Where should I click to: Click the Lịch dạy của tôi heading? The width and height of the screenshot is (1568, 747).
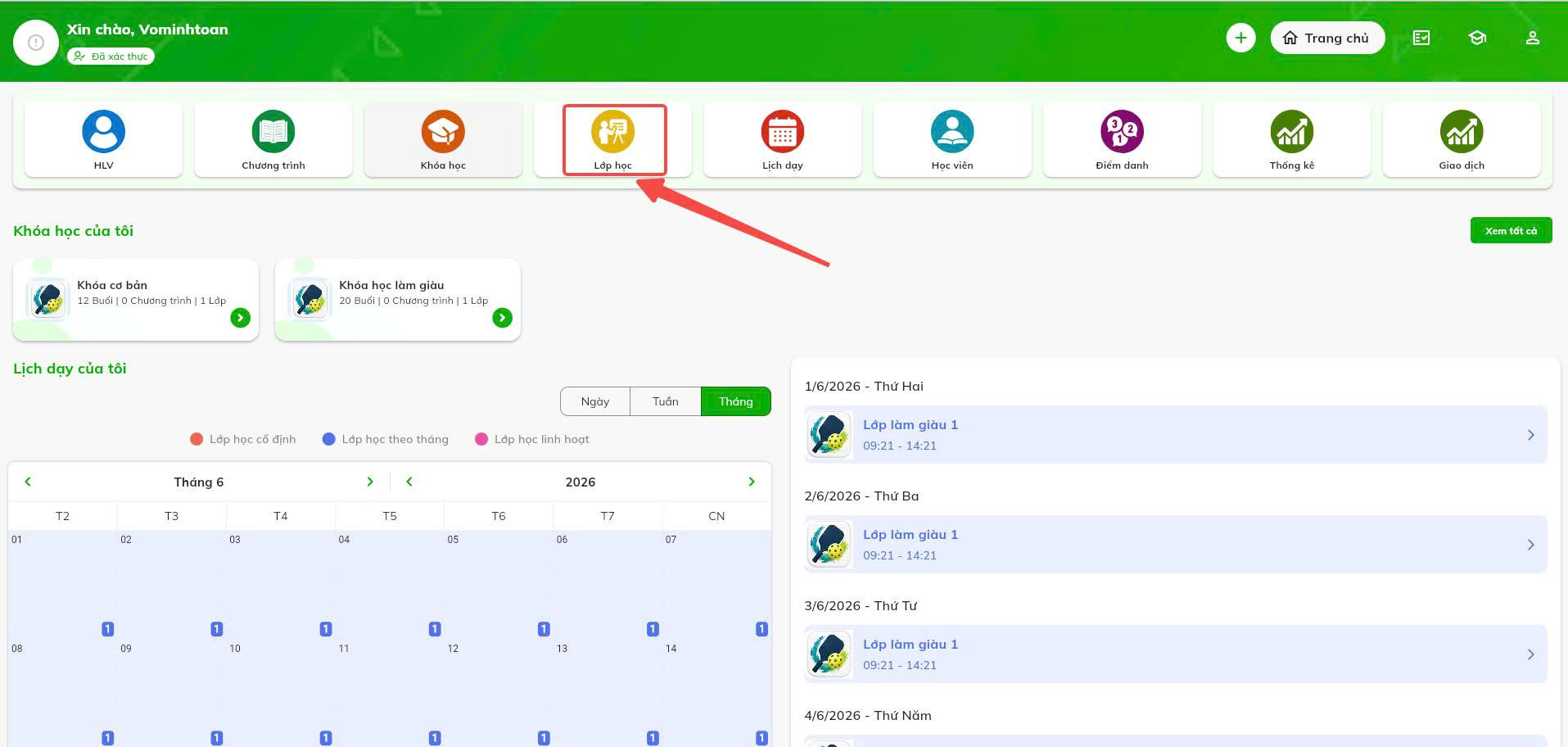[70, 369]
